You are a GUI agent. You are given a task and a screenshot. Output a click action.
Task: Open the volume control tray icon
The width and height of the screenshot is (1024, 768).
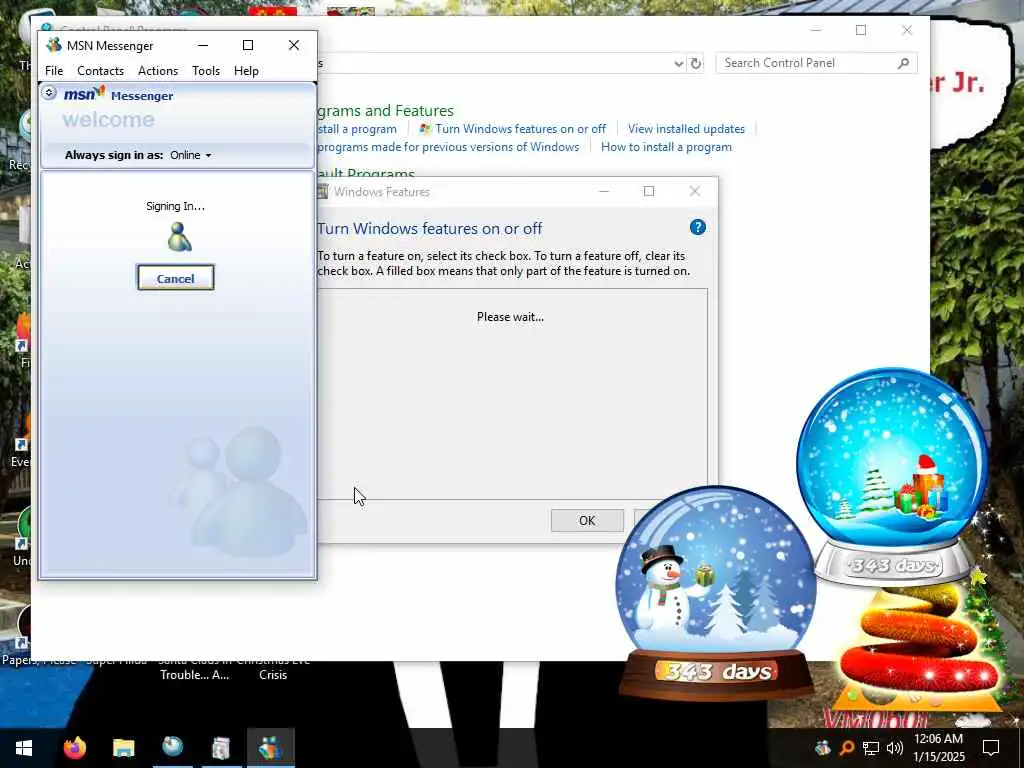[895, 748]
